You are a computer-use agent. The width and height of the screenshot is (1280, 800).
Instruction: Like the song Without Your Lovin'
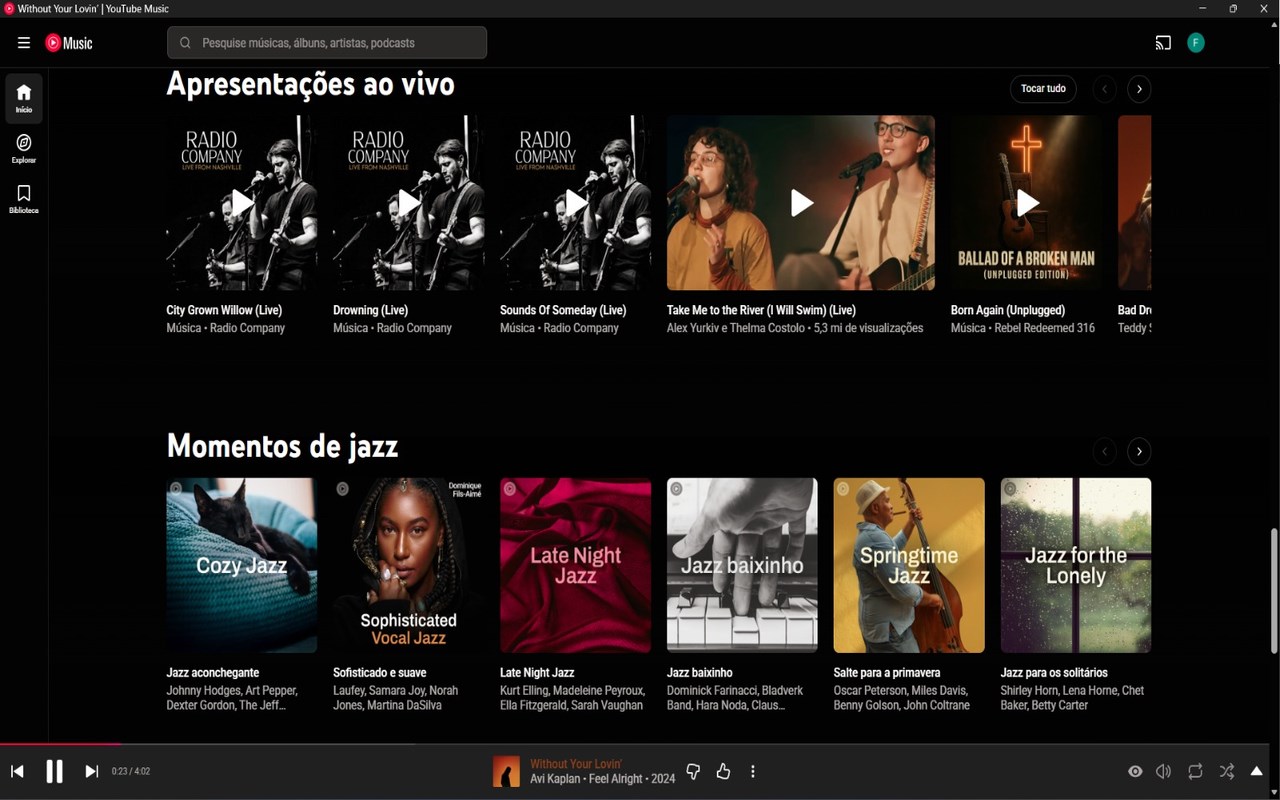[x=723, y=771]
